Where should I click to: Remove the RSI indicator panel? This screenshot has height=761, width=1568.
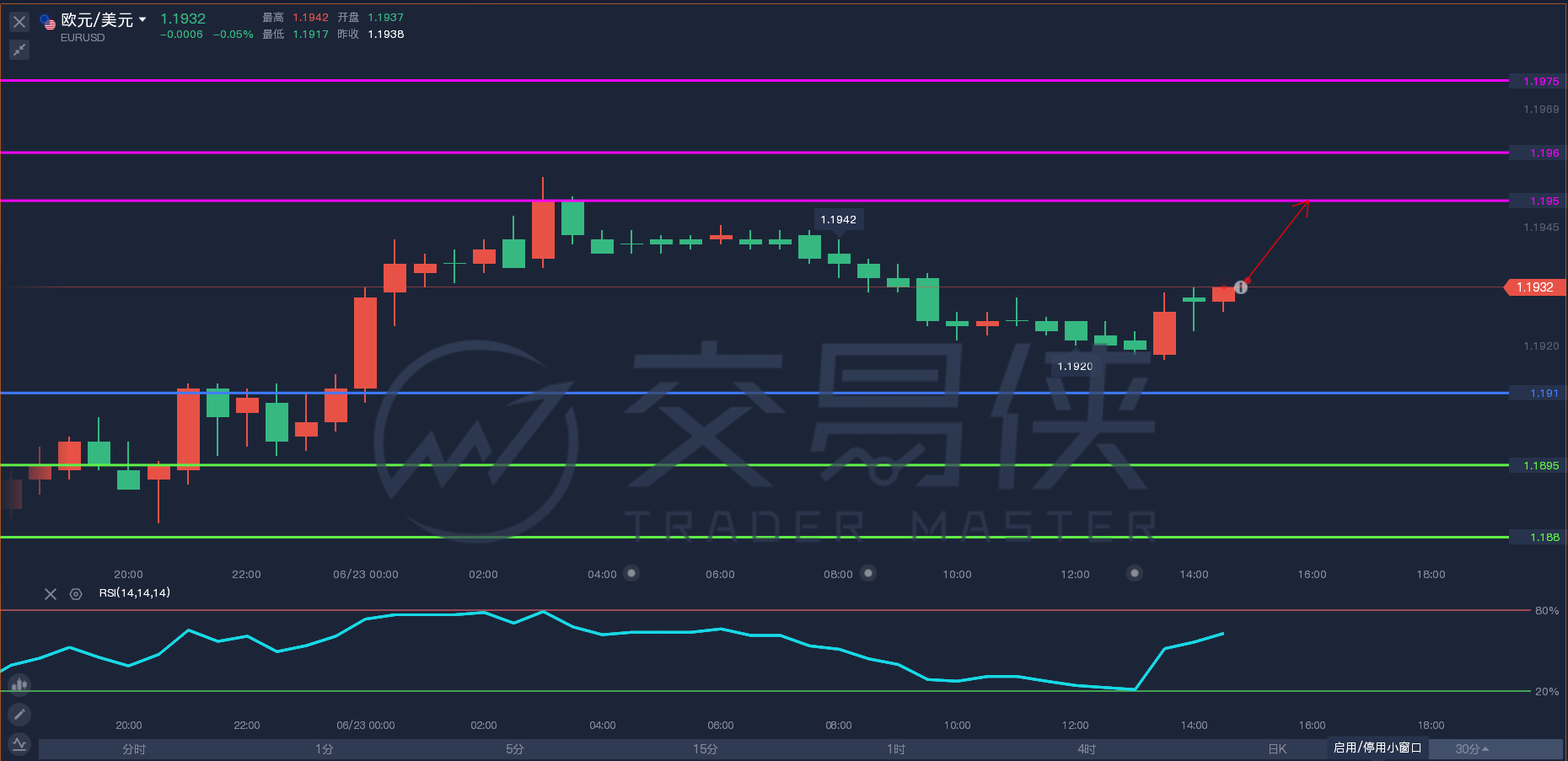tap(51, 594)
